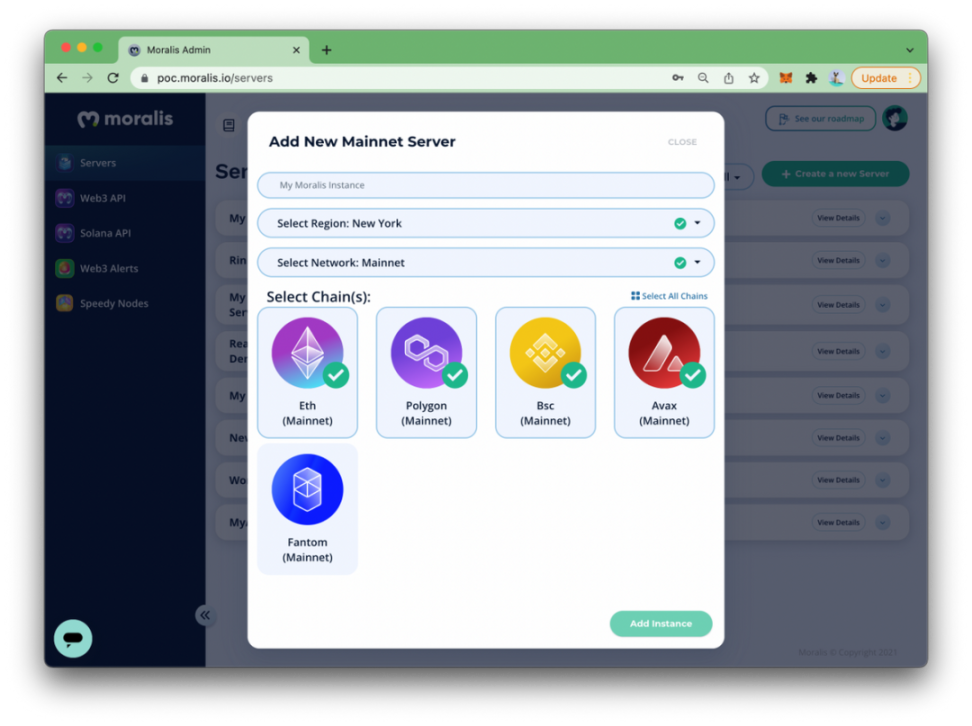Click the browser reload icon
972x726 pixels.
point(113,78)
